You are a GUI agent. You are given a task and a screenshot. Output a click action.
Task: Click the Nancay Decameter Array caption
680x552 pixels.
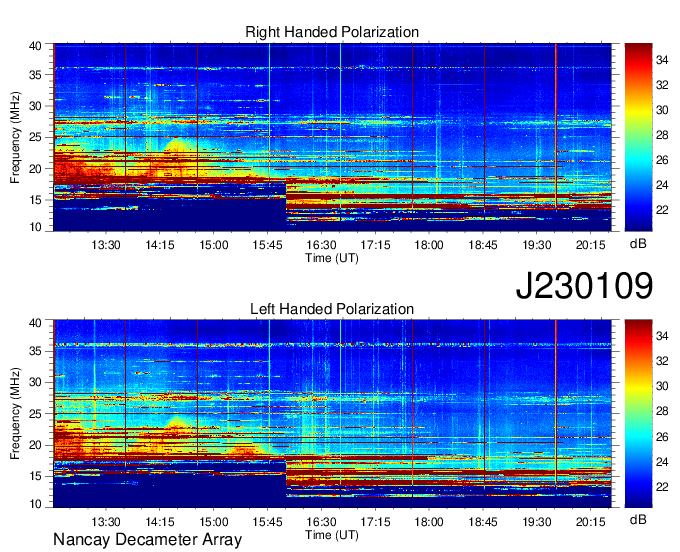point(147,540)
